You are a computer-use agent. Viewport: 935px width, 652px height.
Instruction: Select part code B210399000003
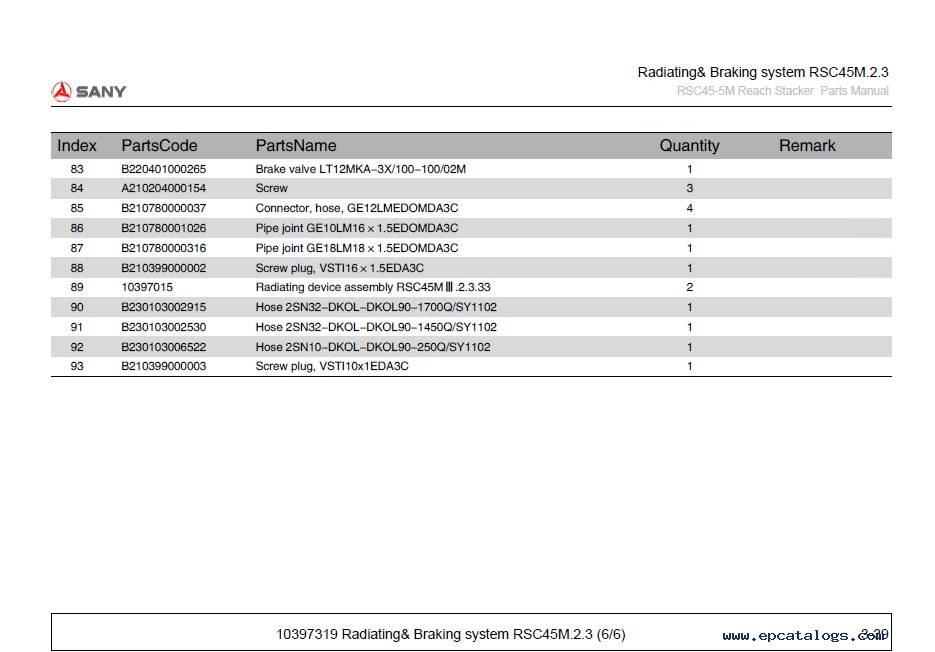point(163,366)
